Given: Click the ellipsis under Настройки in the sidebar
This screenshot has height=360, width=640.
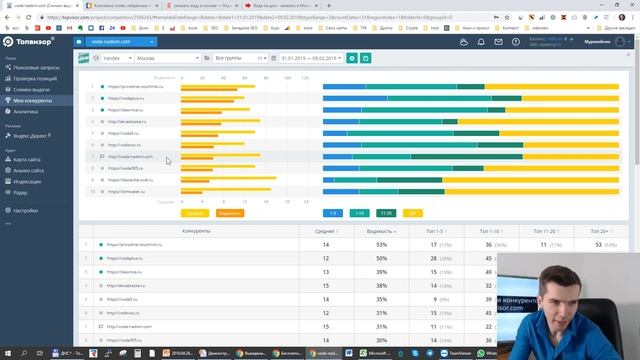Looking at the screenshot, I should coord(8,223).
